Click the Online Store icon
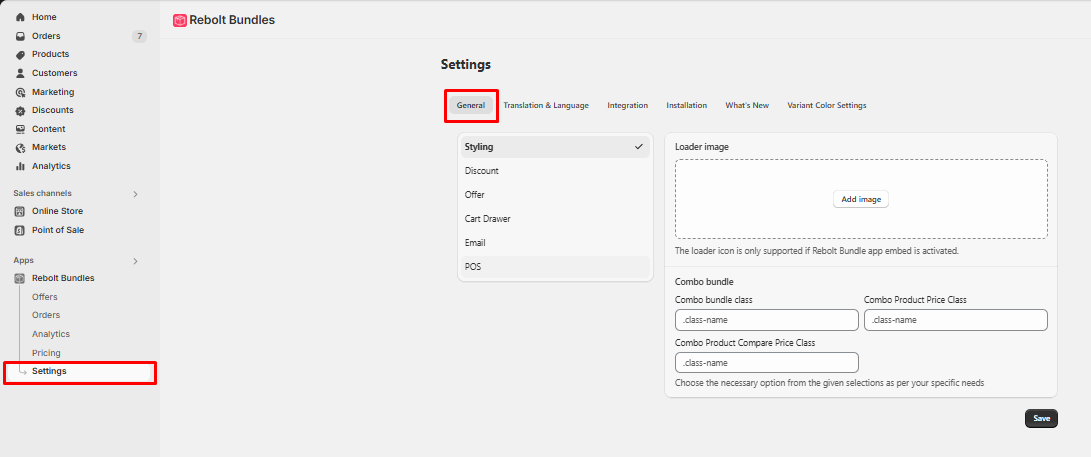The width and height of the screenshot is (1091, 457). (20, 211)
